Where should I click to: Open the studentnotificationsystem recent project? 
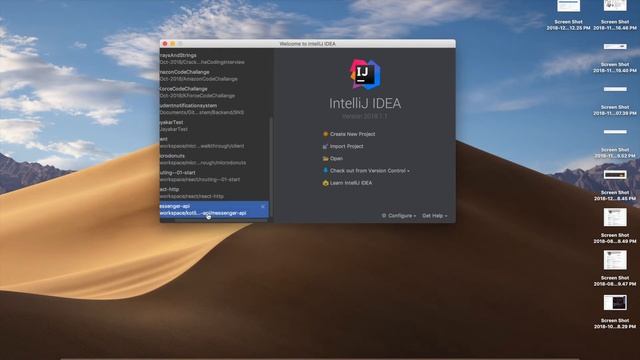point(214,109)
